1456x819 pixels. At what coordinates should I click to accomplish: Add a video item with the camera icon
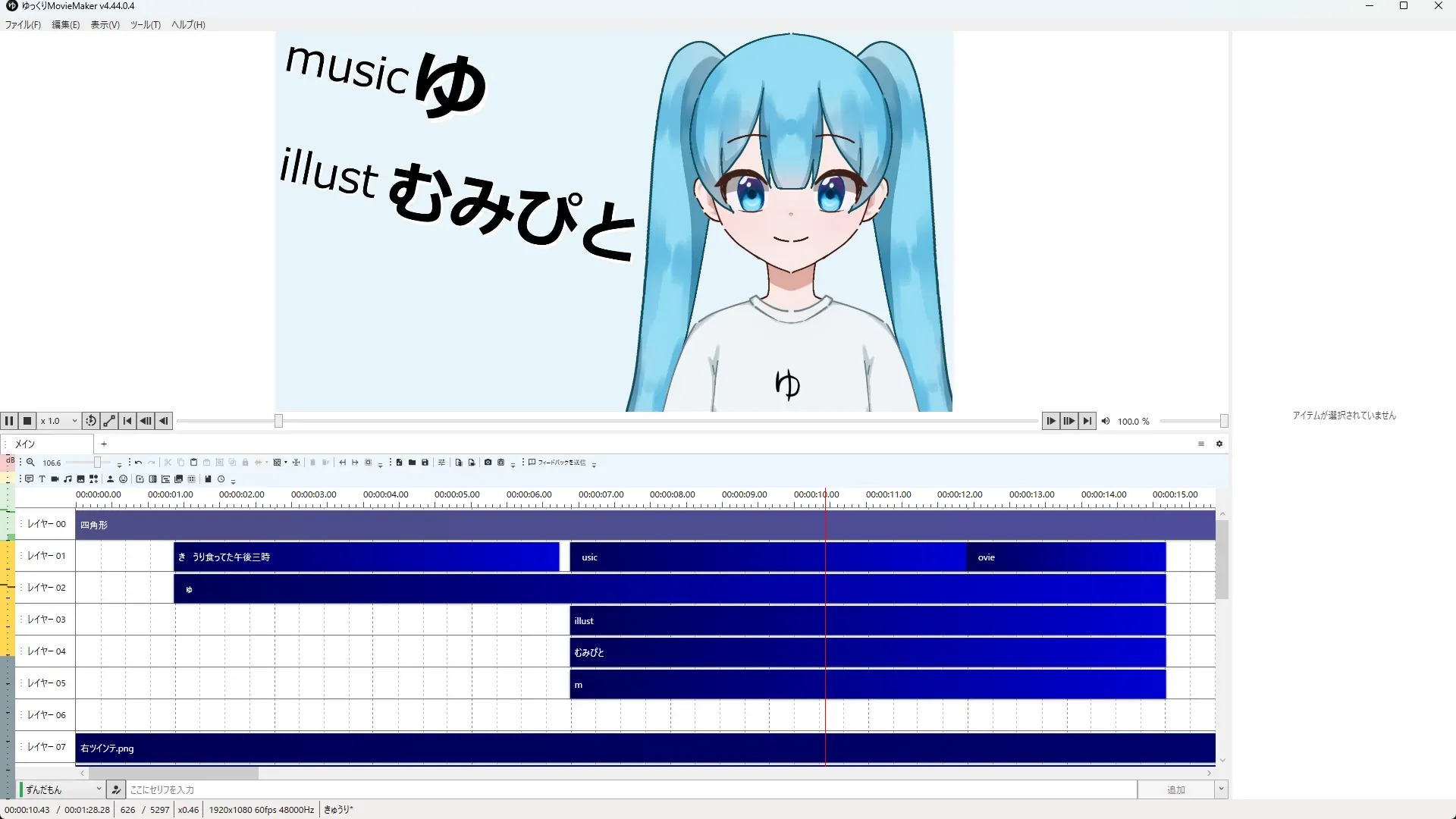pos(55,479)
